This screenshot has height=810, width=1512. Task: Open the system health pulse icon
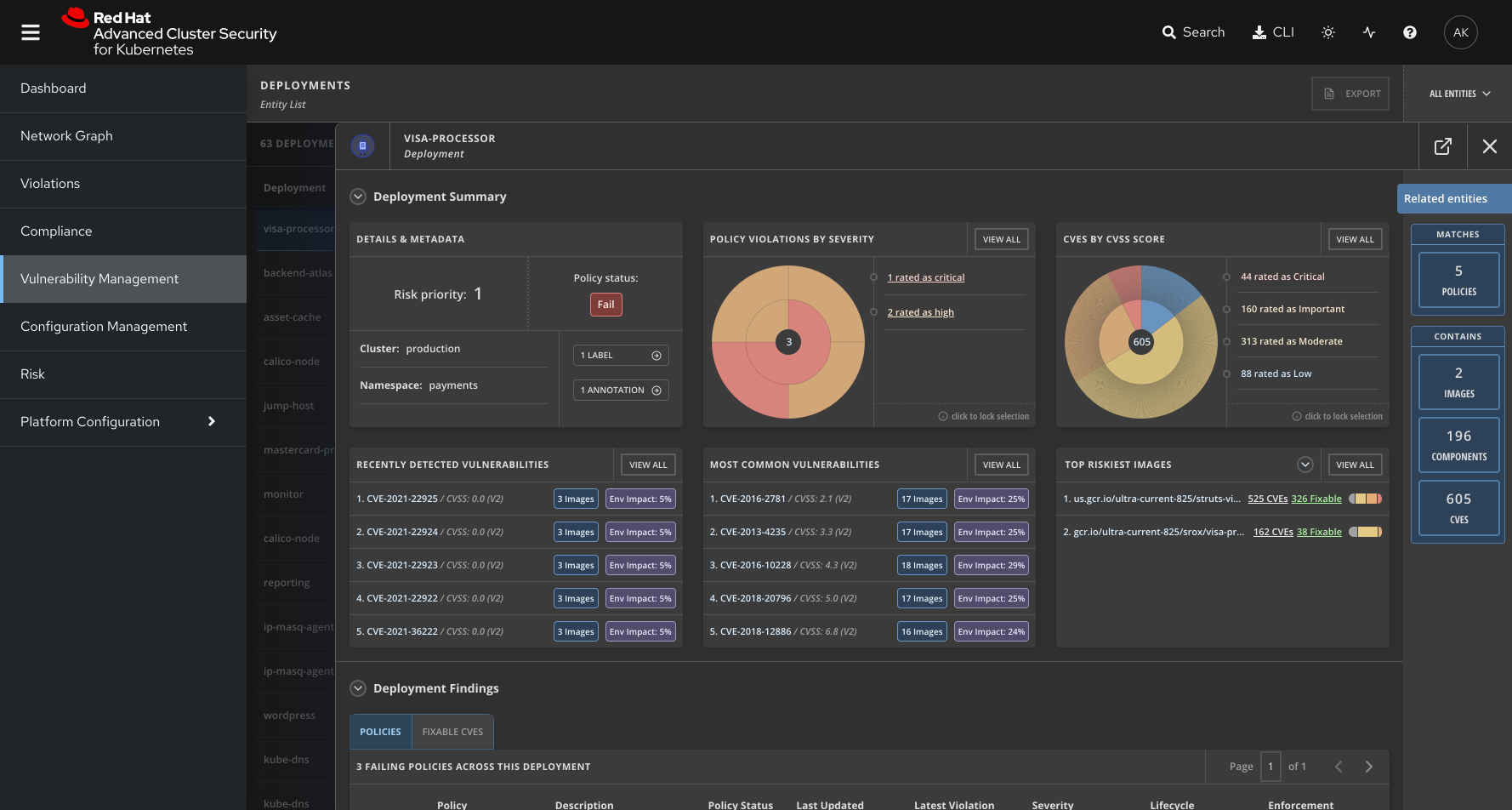click(1369, 32)
